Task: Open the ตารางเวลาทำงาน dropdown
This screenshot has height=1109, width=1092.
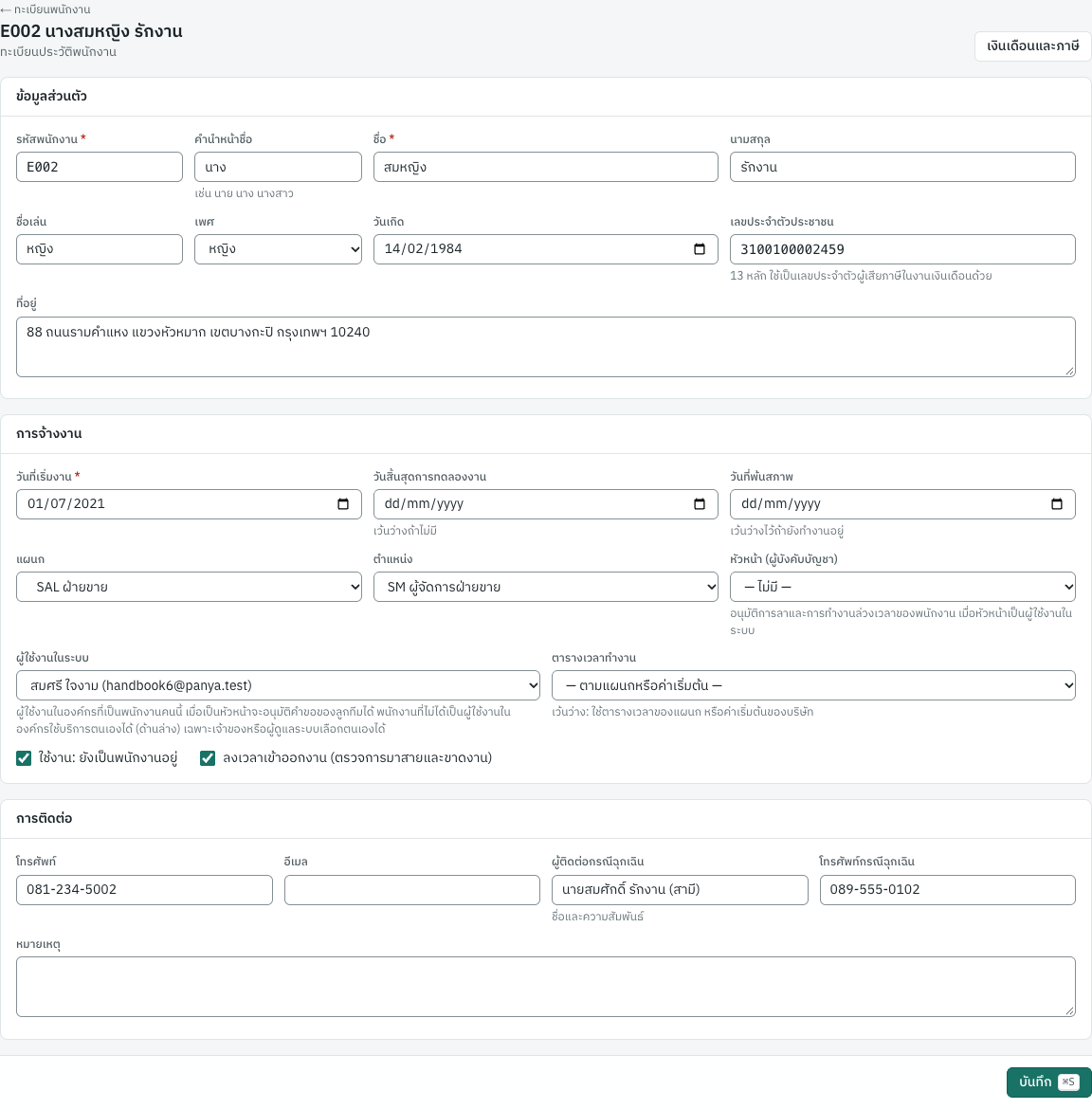Action: [813, 685]
